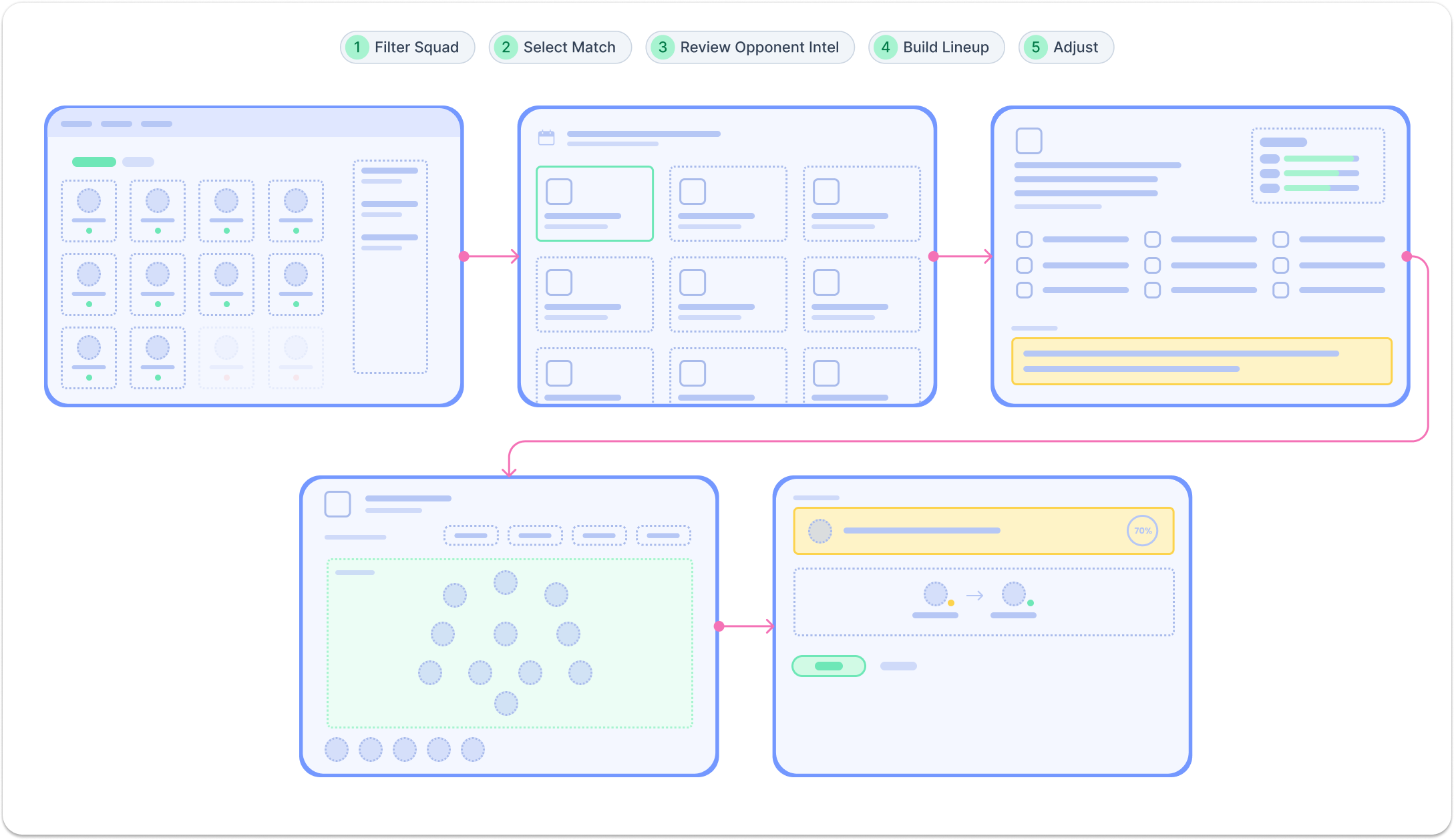The image size is (1454, 840).
Task: Click player avatar with green status dot
Action: [x=1013, y=594]
